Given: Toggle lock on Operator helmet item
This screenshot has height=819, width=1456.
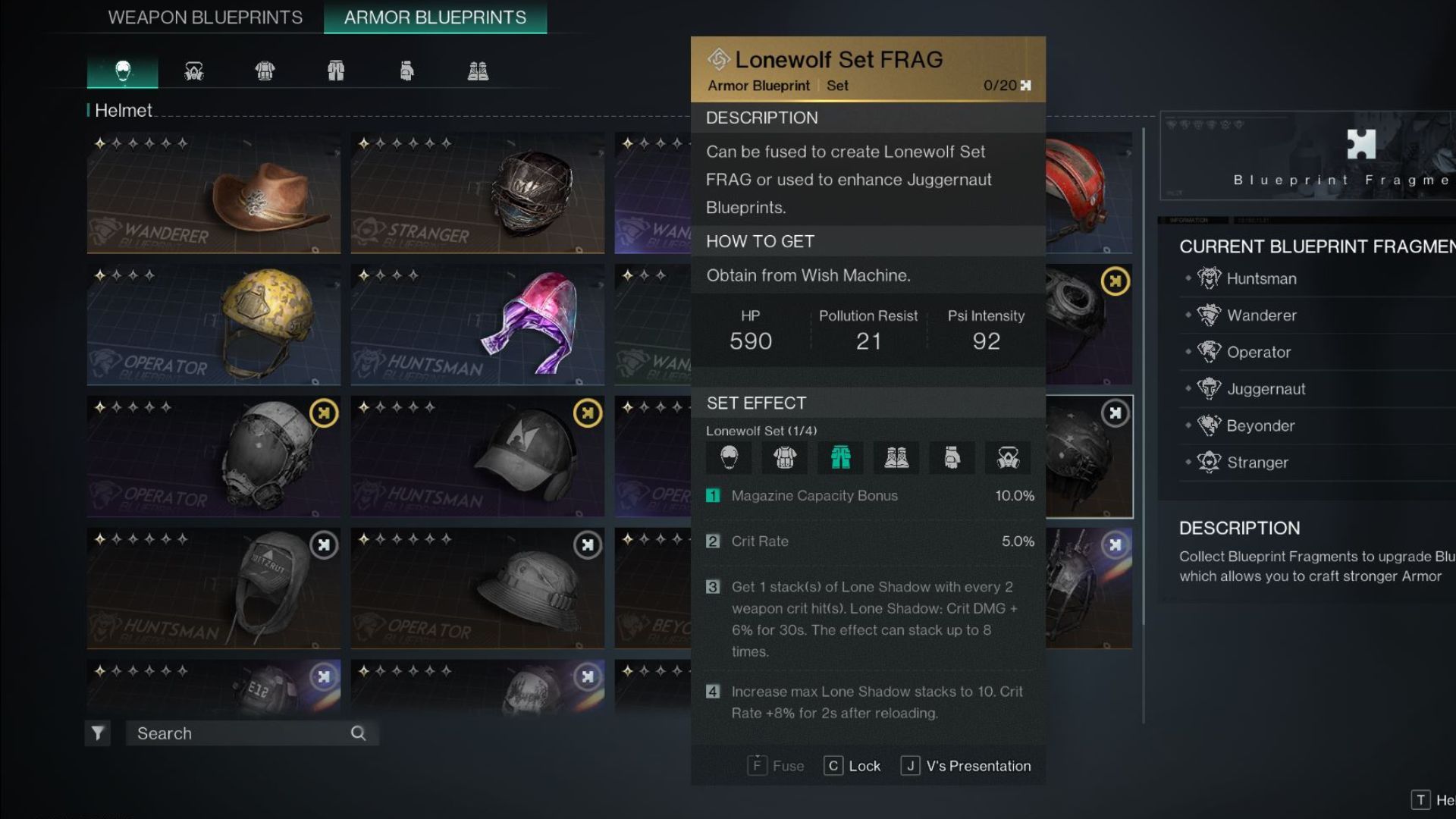Looking at the screenshot, I should pyautogui.click(x=322, y=411).
